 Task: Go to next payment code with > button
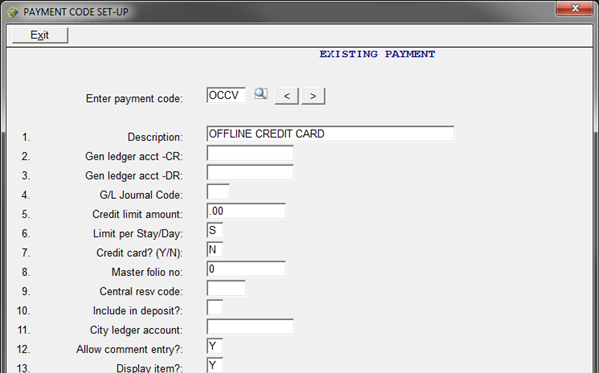(313, 96)
